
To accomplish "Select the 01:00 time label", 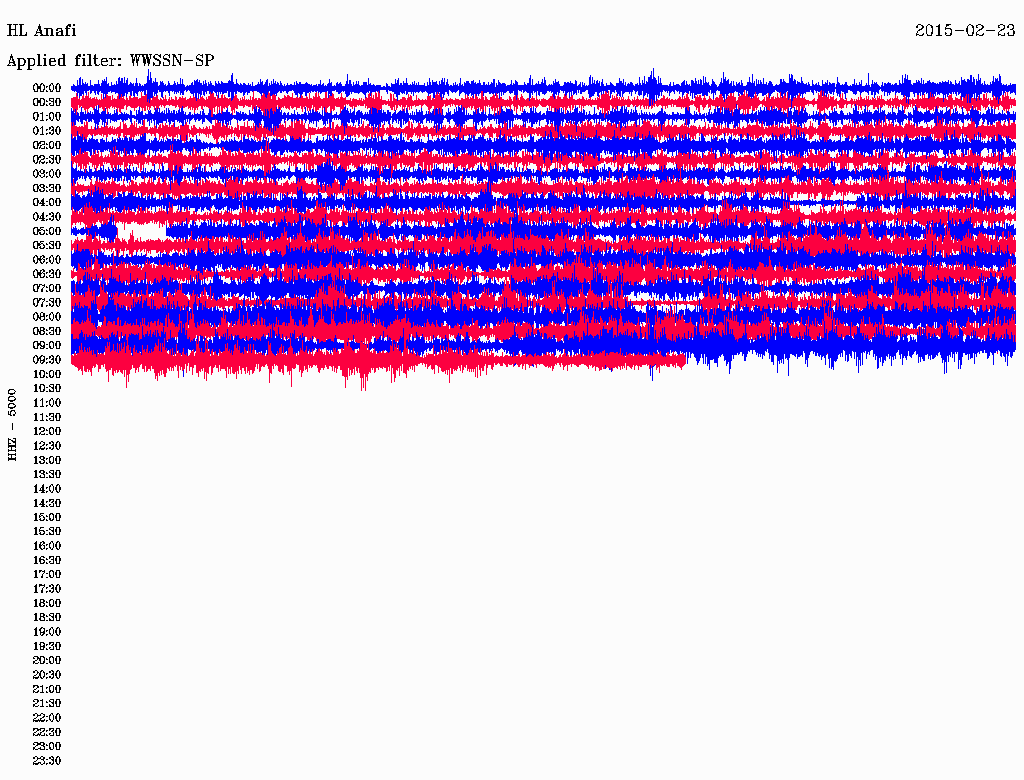I will (x=47, y=117).
